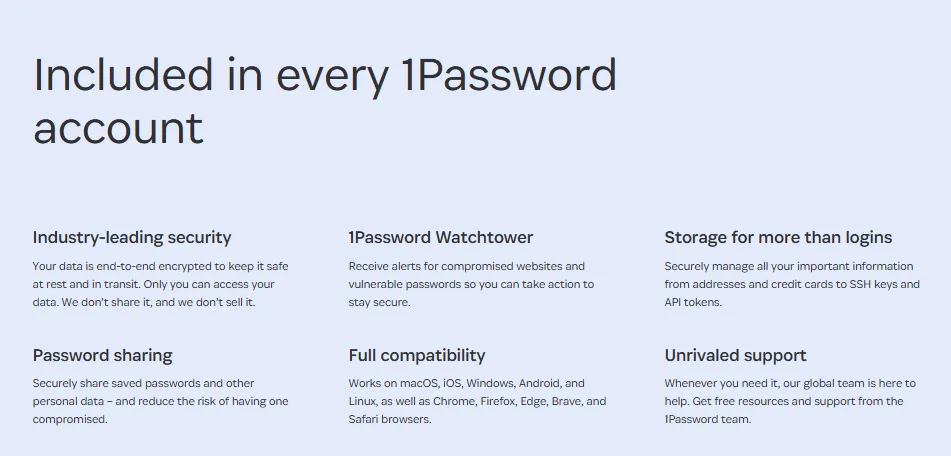Select the SSH keys and API tokens text
Screen dimensions: 951x456
tap(792, 284)
